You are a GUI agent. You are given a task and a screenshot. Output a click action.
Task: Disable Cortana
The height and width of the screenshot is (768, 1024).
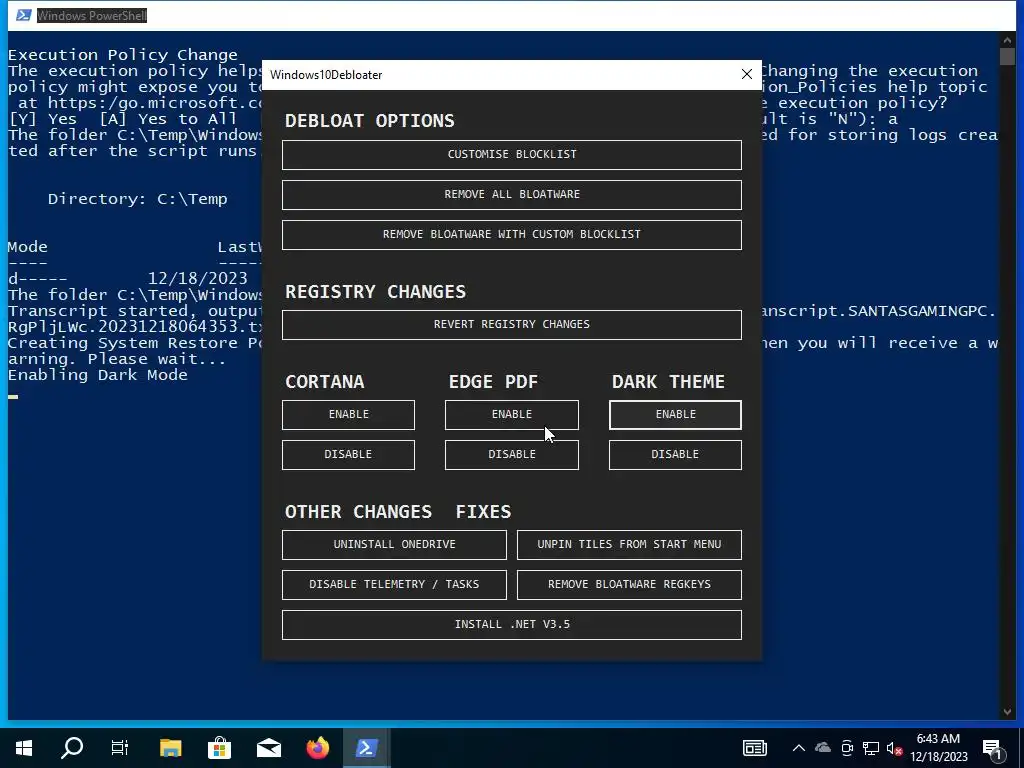point(348,455)
